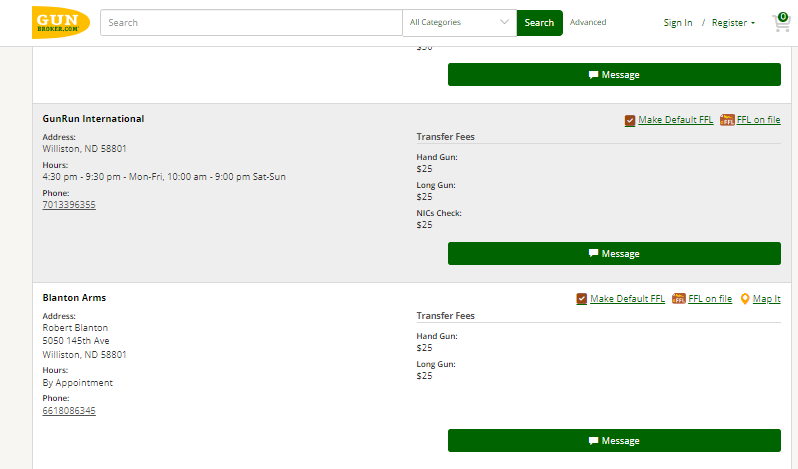The height and width of the screenshot is (469, 798).
Task: Open the Advanced search link
Action: tap(588, 22)
